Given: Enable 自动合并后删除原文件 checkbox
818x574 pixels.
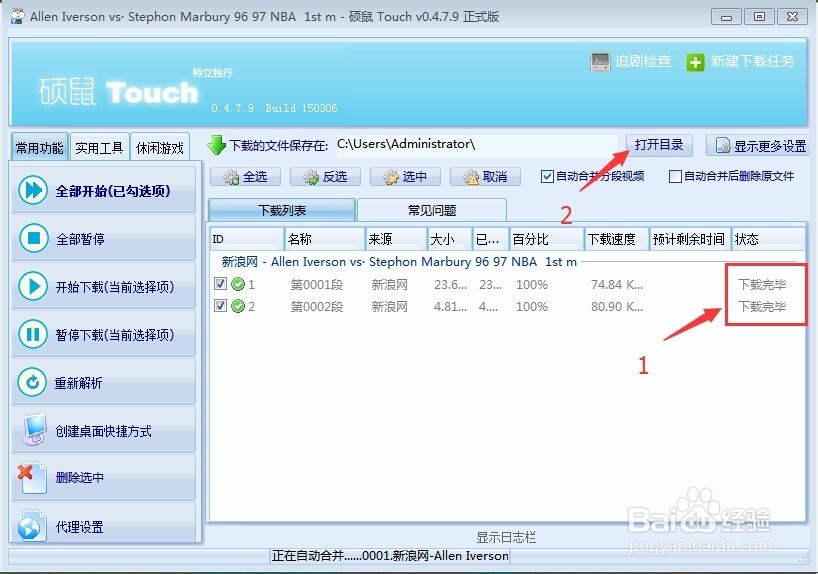Looking at the screenshot, I should pos(675,176).
